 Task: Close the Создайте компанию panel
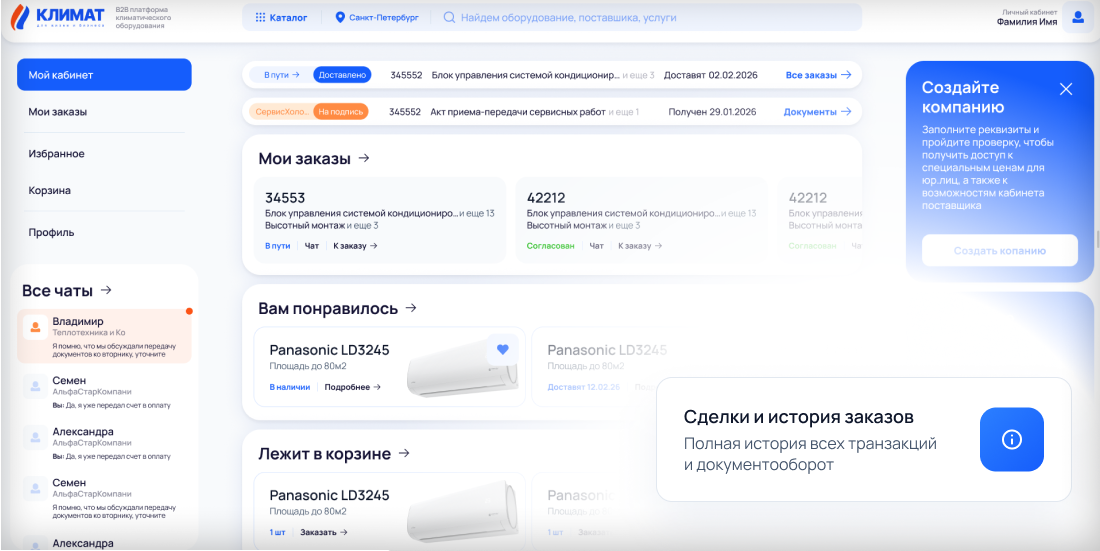click(1065, 89)
